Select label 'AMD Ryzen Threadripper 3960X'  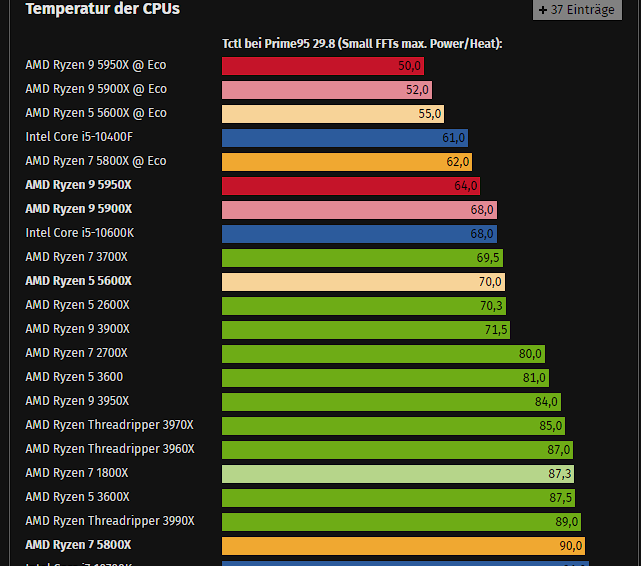pos(110,449)
